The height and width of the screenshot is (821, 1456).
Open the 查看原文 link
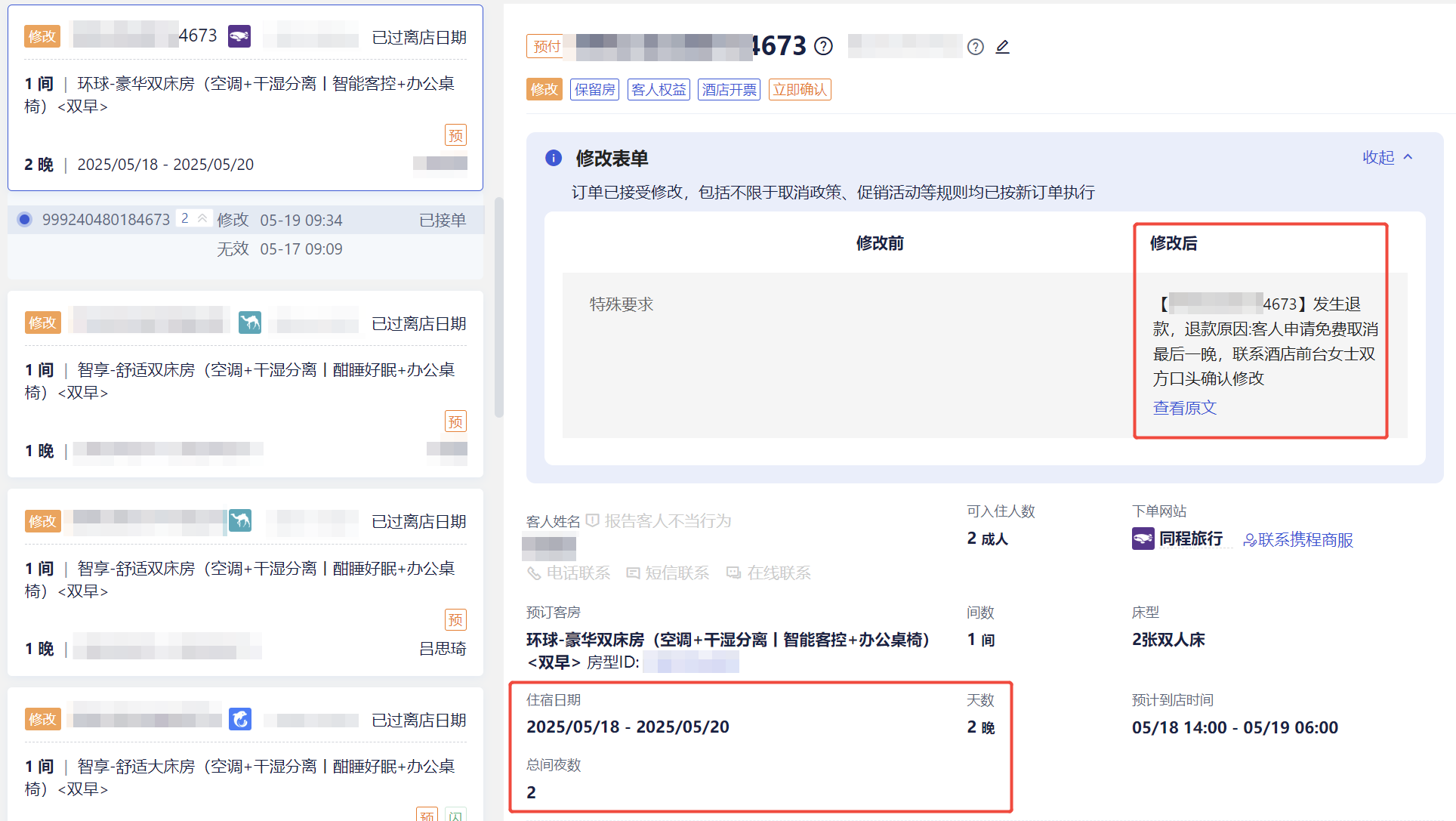pyautogui.click(x=1185, y=408)
